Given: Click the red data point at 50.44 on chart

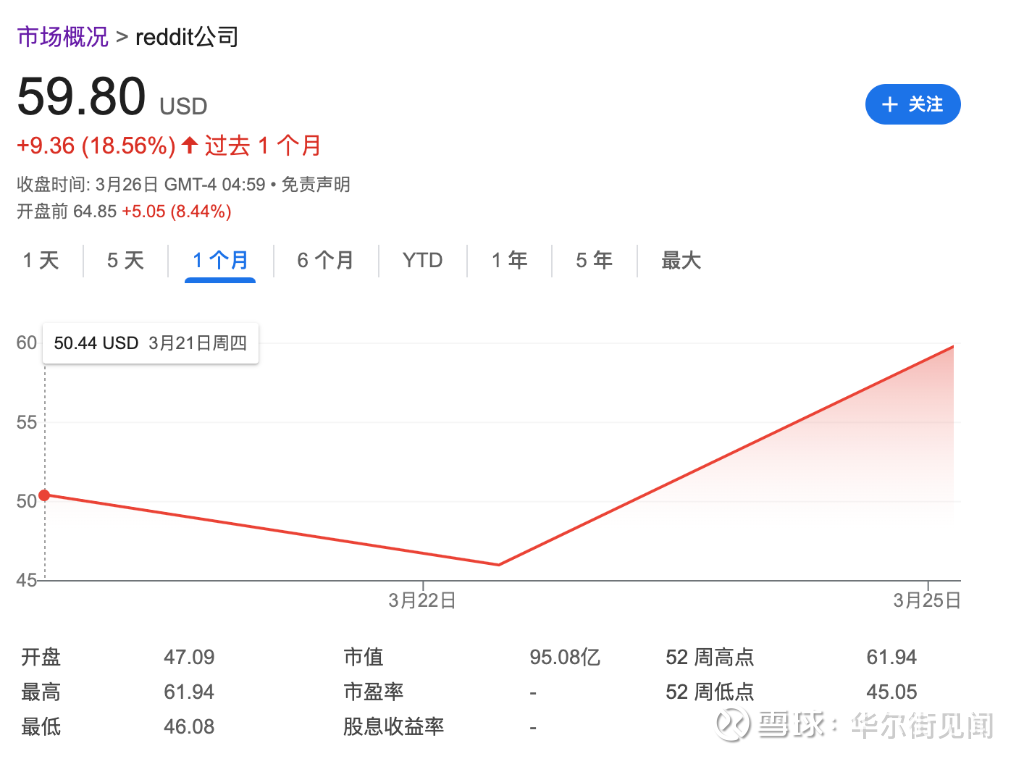Looking at the screenshot, I should click(x=44, y=496).
